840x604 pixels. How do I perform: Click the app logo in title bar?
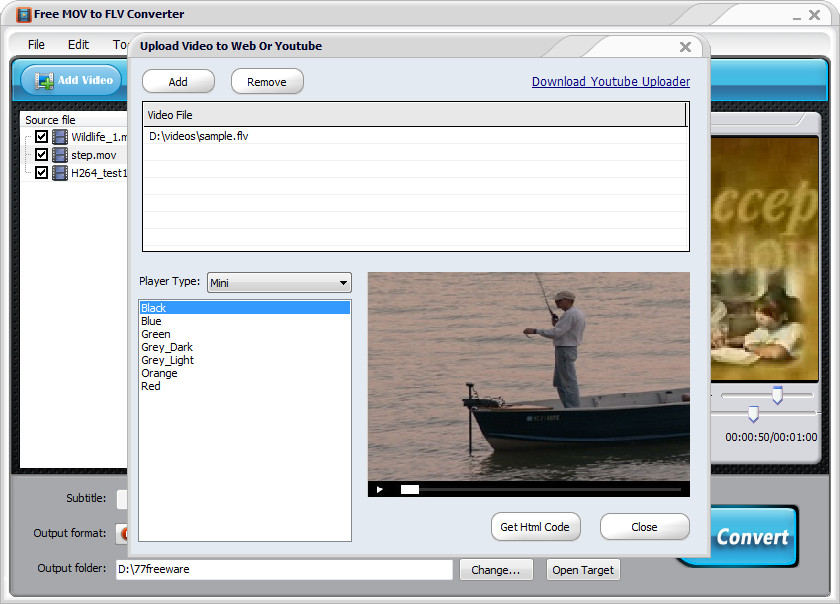pyautogui.click(x=24, y=14)
